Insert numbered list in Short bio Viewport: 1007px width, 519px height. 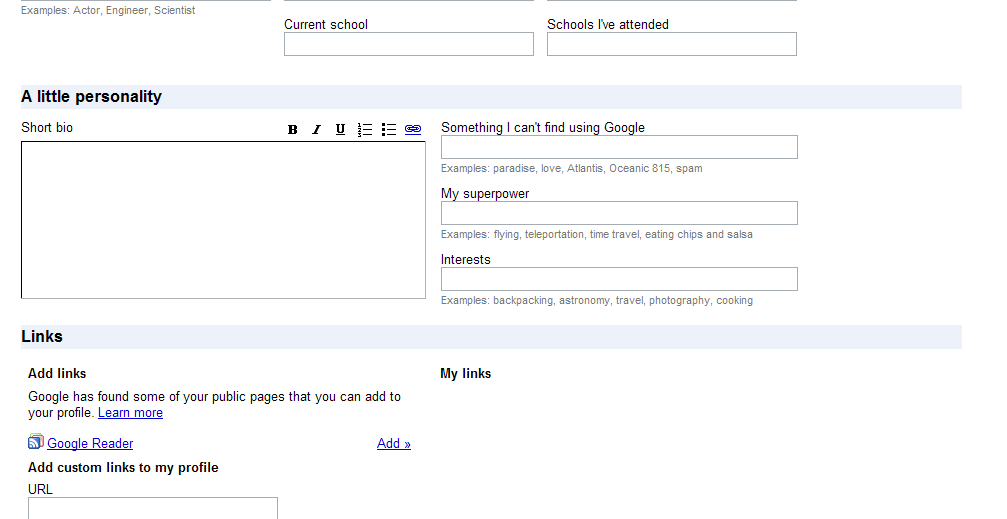(365, 130)
